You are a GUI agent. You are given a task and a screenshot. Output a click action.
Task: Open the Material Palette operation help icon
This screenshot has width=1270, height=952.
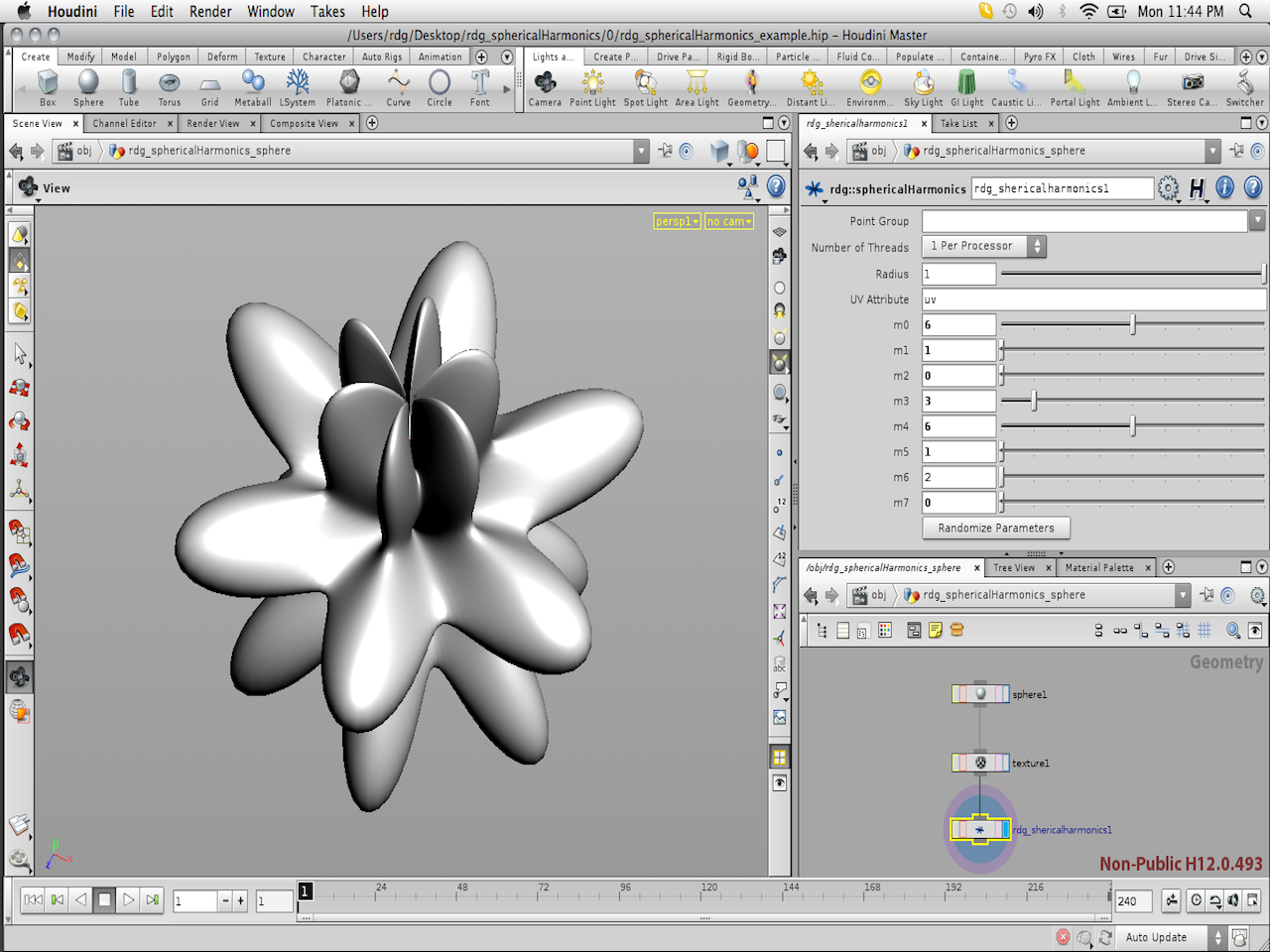point(1252,188)
